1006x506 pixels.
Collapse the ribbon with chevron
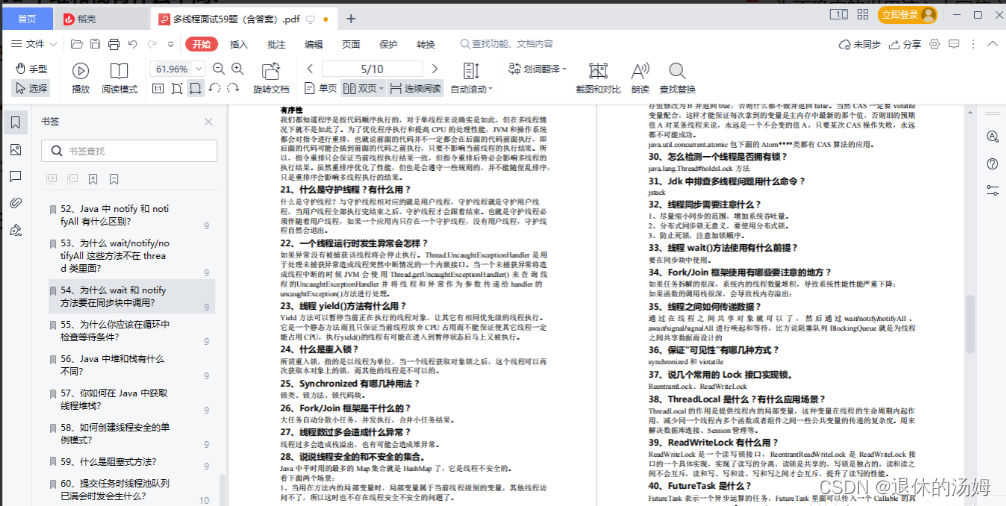tap(992, 44)
